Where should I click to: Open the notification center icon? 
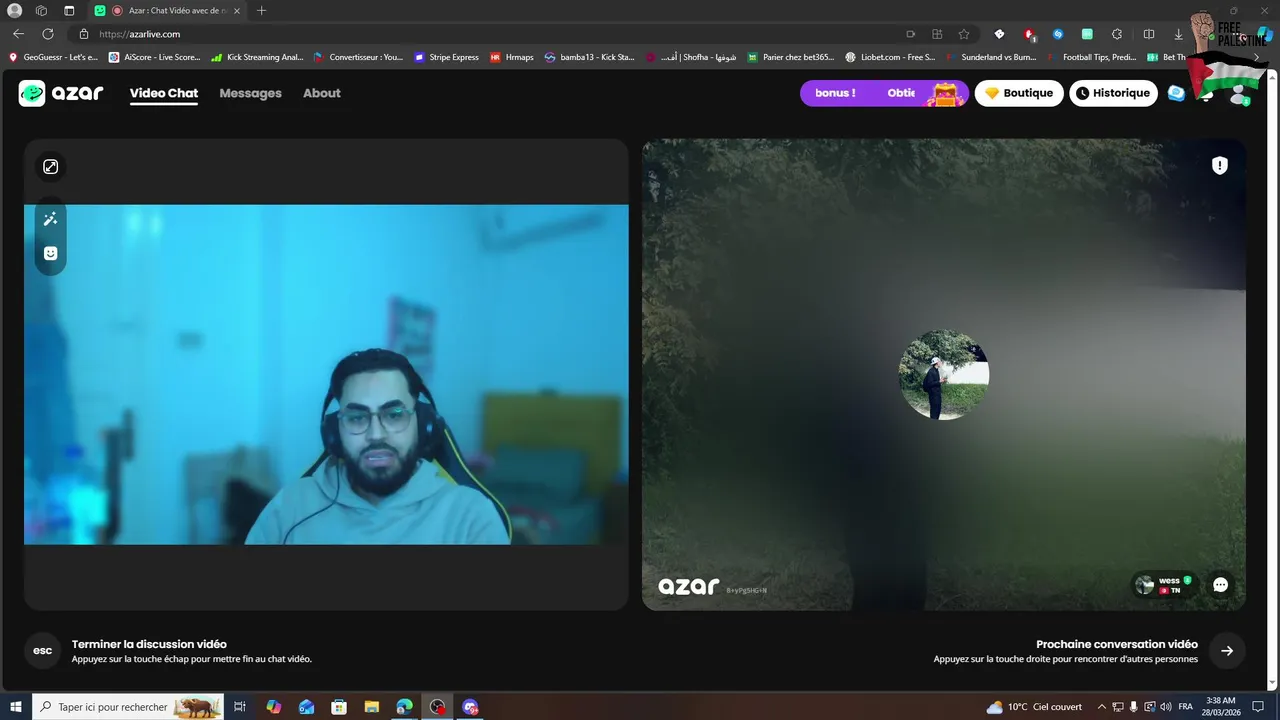point(1259,707)
